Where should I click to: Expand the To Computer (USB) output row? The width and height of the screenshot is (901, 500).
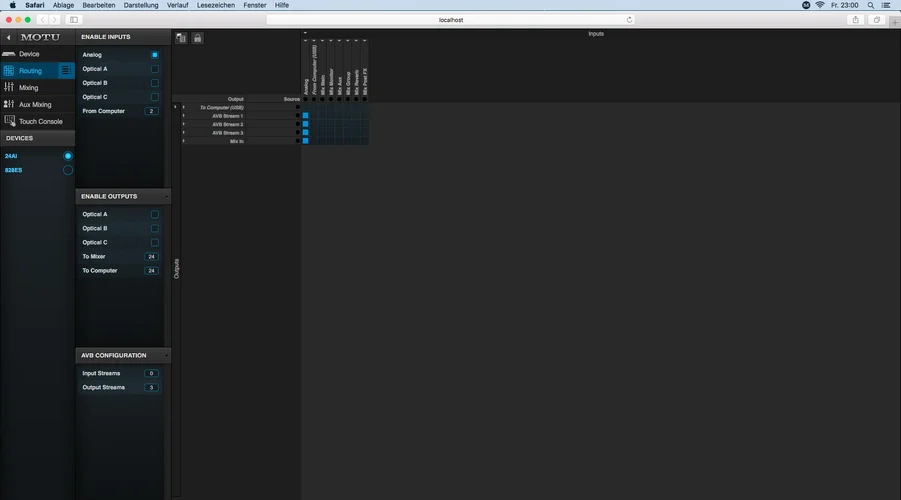[183, 107]
